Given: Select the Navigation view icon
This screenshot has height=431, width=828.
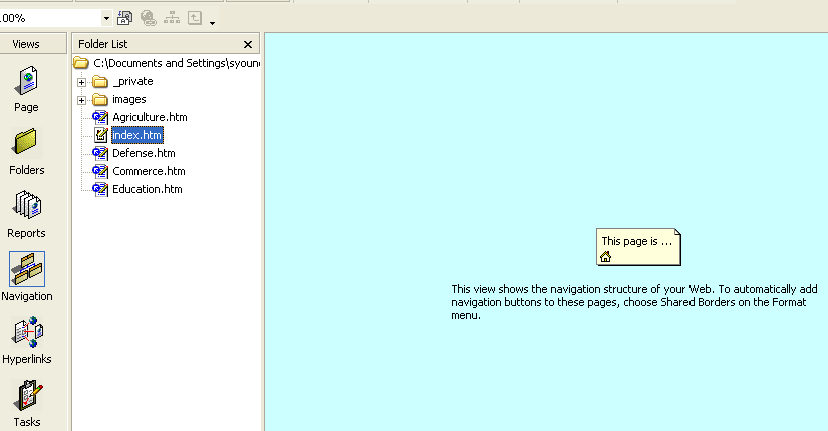Looking at the screenshot, I should [26, 272].
